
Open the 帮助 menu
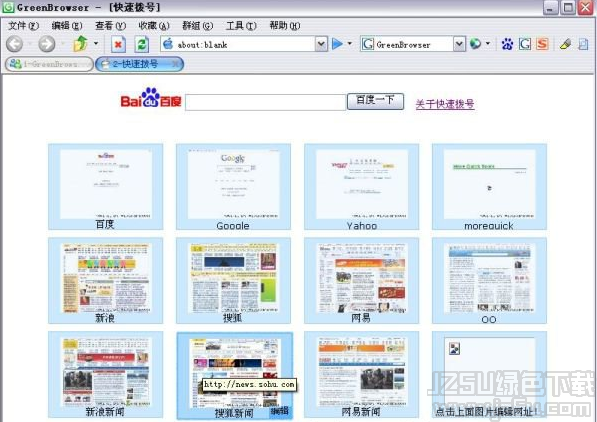pos(284,26)
